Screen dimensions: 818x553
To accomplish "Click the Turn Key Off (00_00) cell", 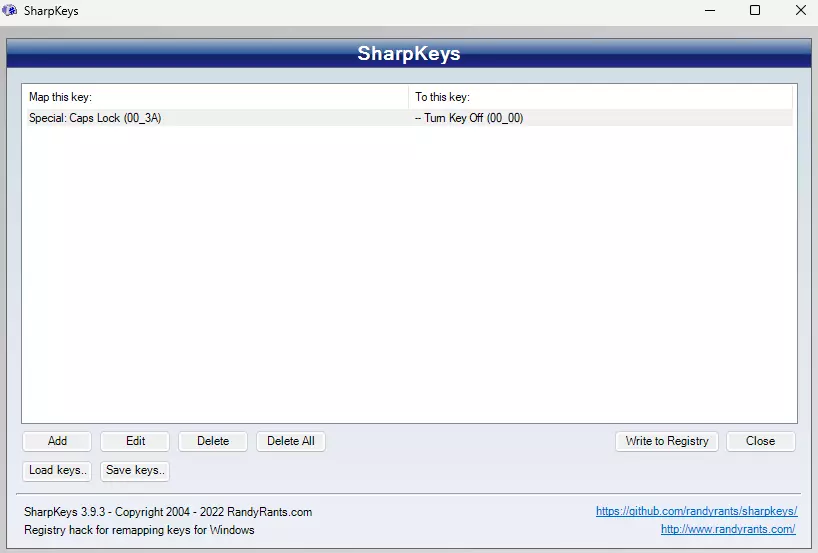I will (469, 118).
